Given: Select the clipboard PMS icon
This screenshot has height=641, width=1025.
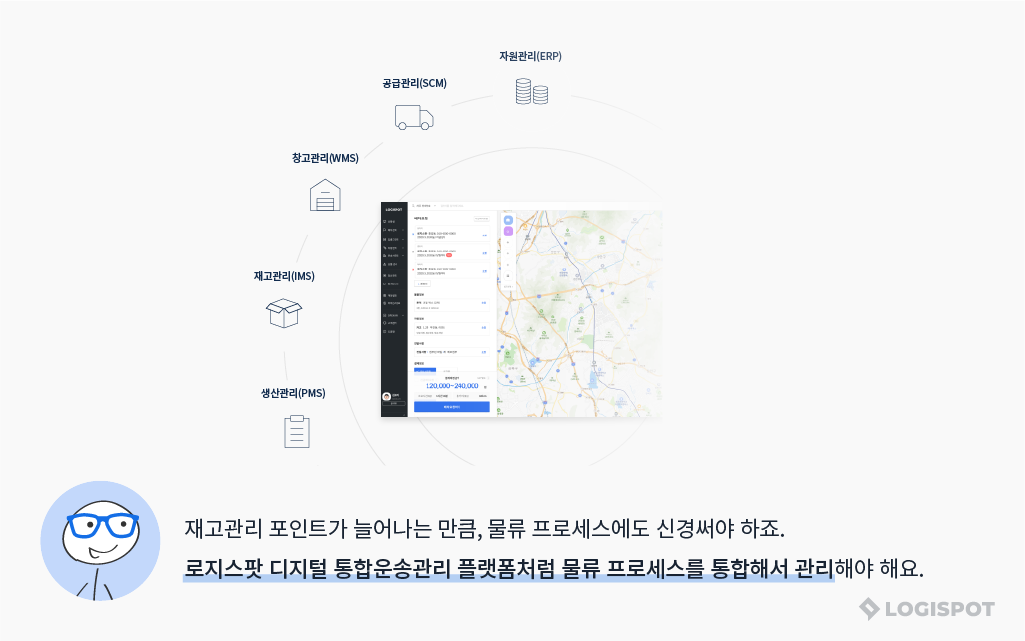Looking at the screenshot, I should coord(297,431).
